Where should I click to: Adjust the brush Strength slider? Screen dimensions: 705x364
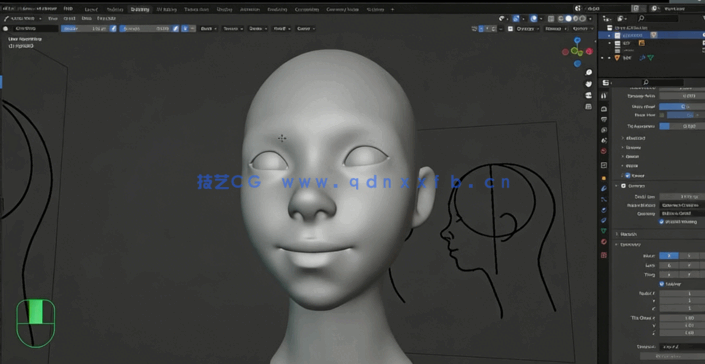pyautogui.click(x=145, y=28)
